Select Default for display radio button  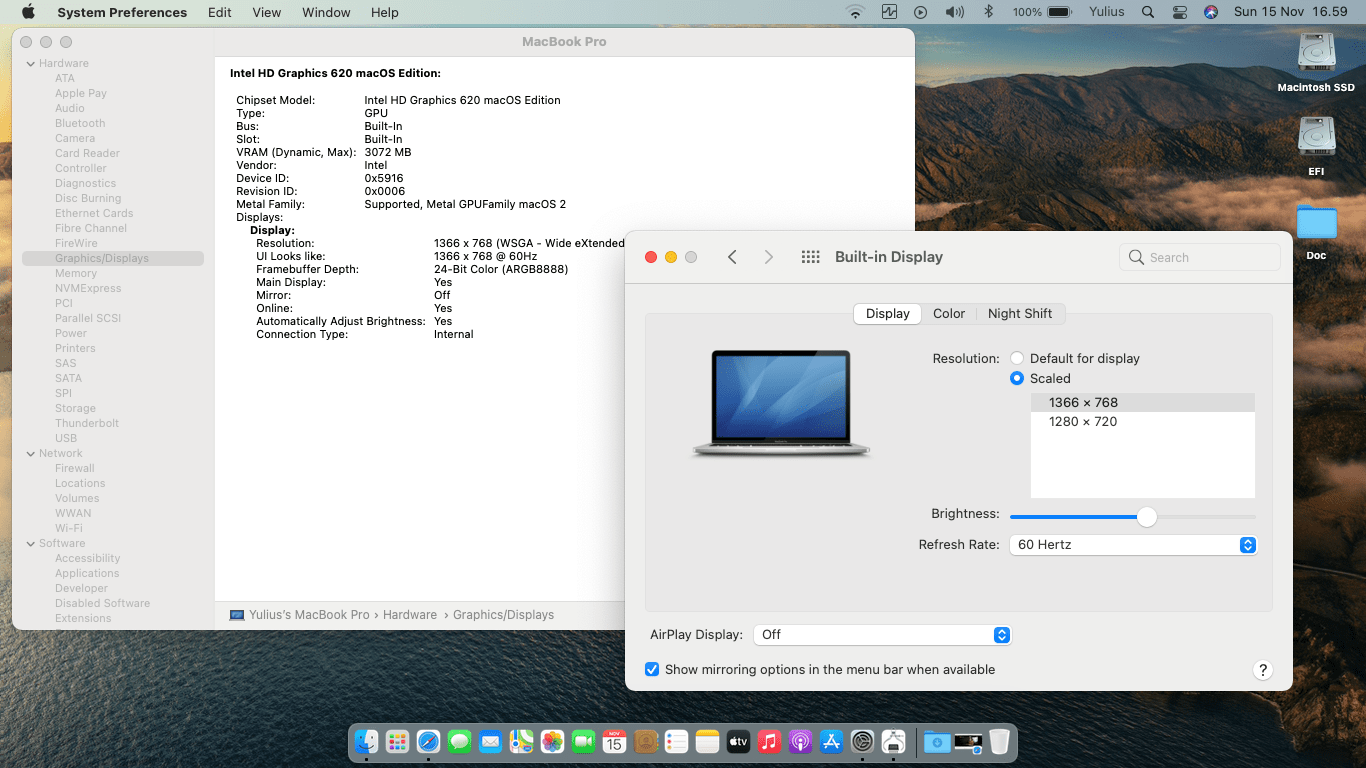pos(1017,358)
